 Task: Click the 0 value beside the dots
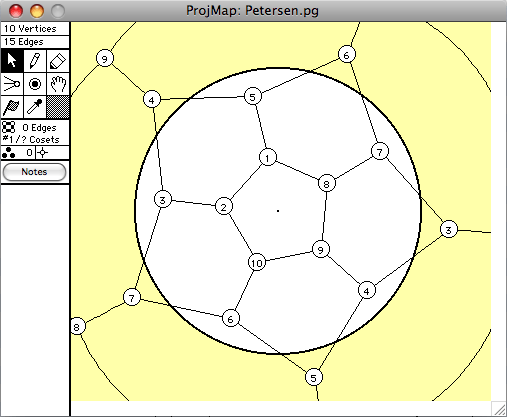[x=29, y=153]
